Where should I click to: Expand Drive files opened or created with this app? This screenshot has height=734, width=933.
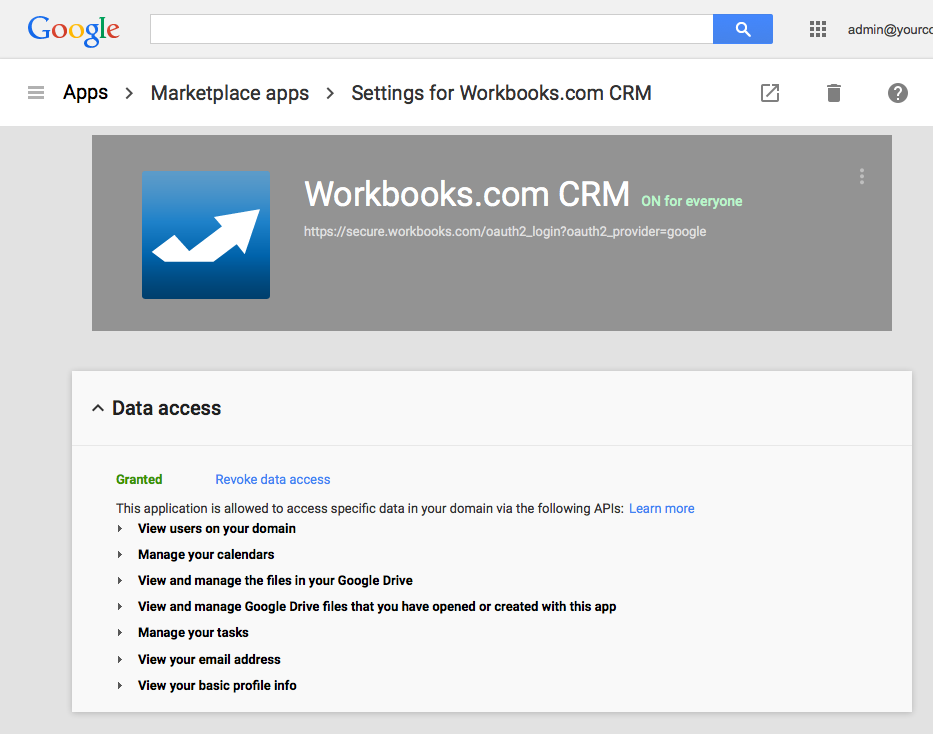click(x=120, y=607)
